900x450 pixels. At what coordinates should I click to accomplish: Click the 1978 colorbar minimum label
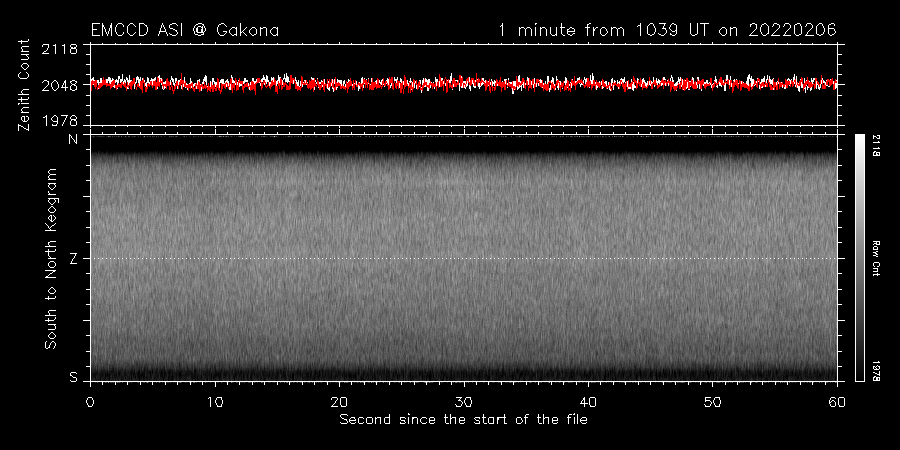[876, 370]
